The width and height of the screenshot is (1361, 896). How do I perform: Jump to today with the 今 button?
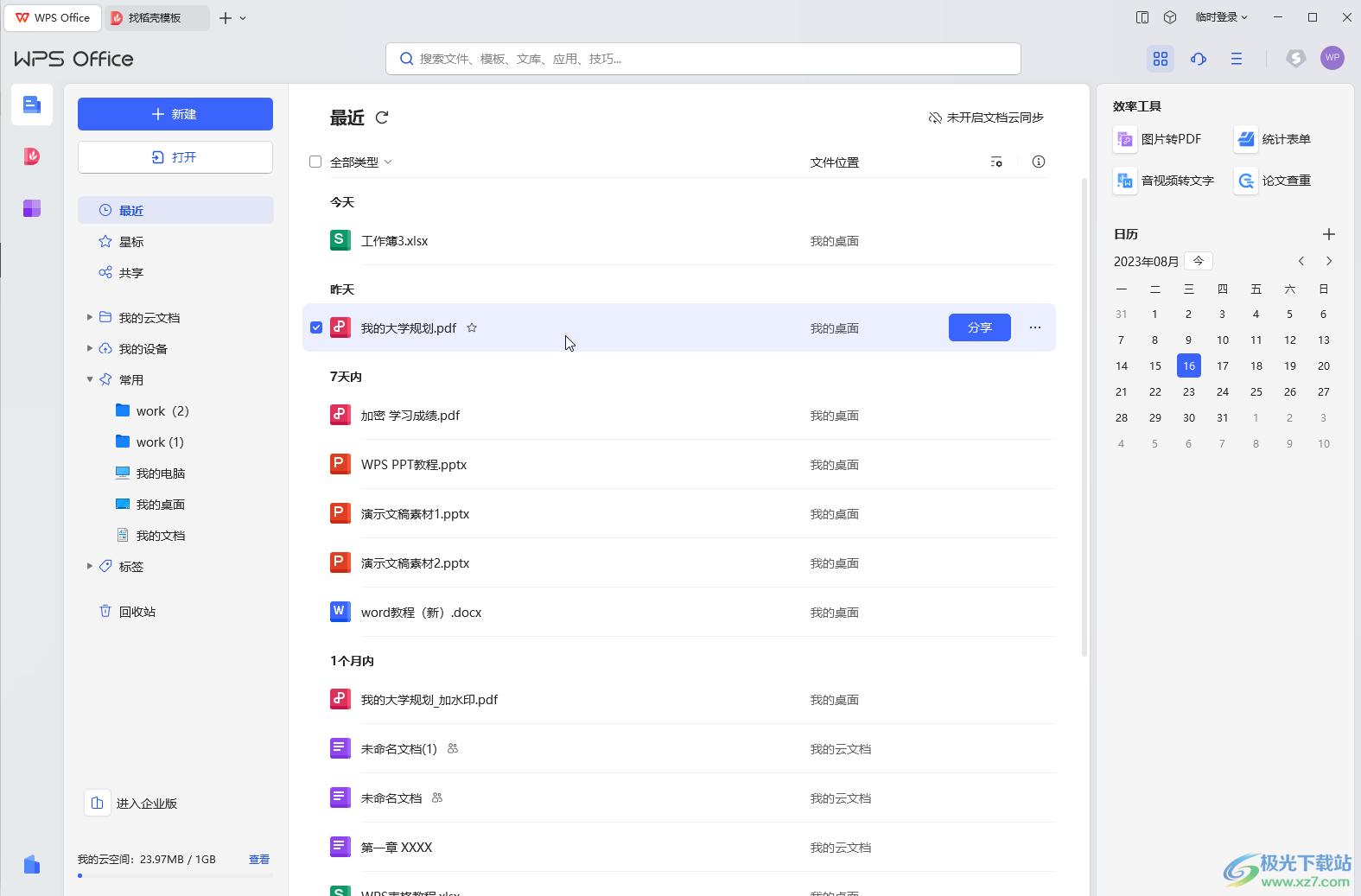1199,261
